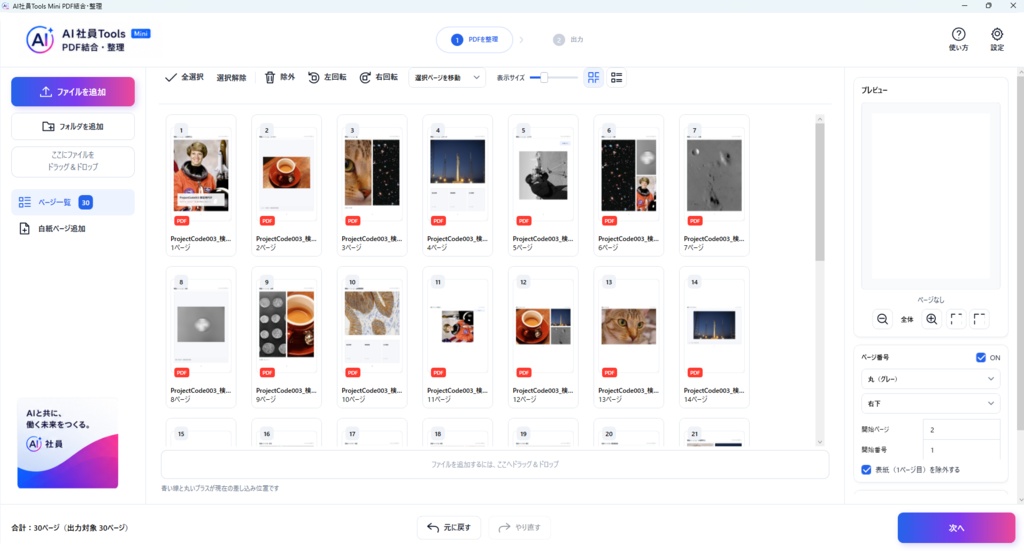
Task: Switch to list view icon
Action: pyautogui.click(x=616, y=78)
